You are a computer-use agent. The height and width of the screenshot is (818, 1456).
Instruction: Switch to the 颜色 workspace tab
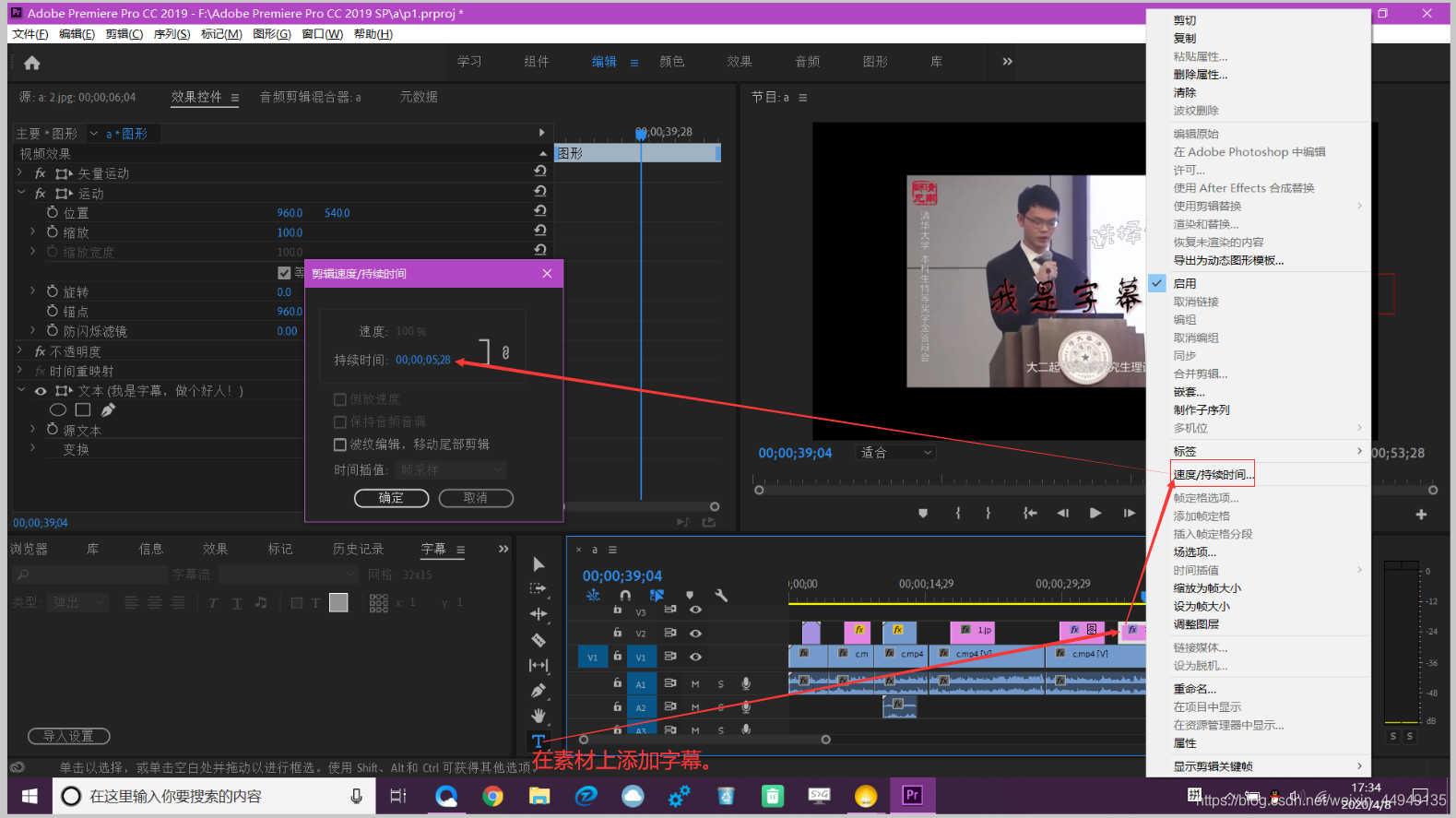[x=671, y=62]
